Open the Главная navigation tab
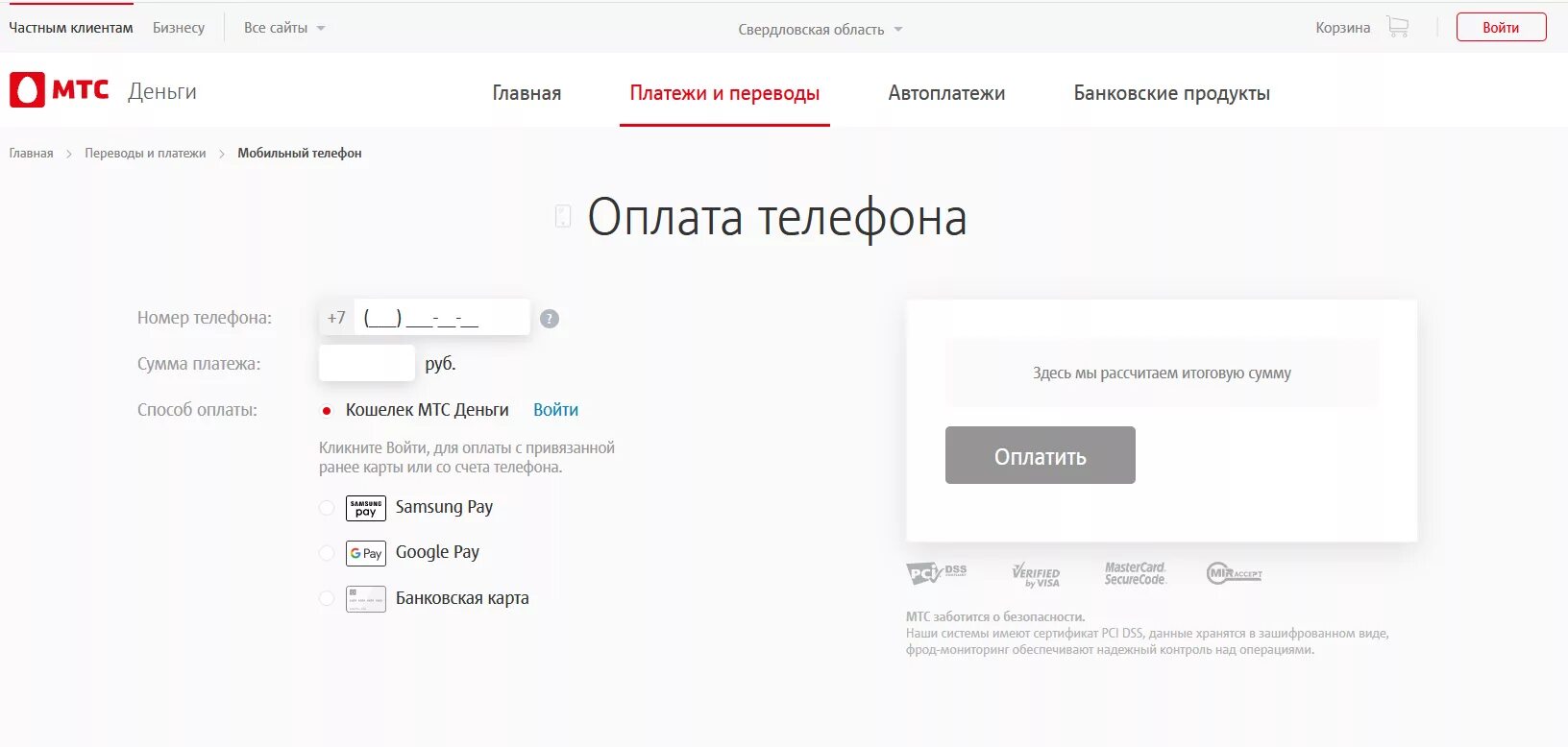Screen dimensions: 1568x747 tap(527, 93)
